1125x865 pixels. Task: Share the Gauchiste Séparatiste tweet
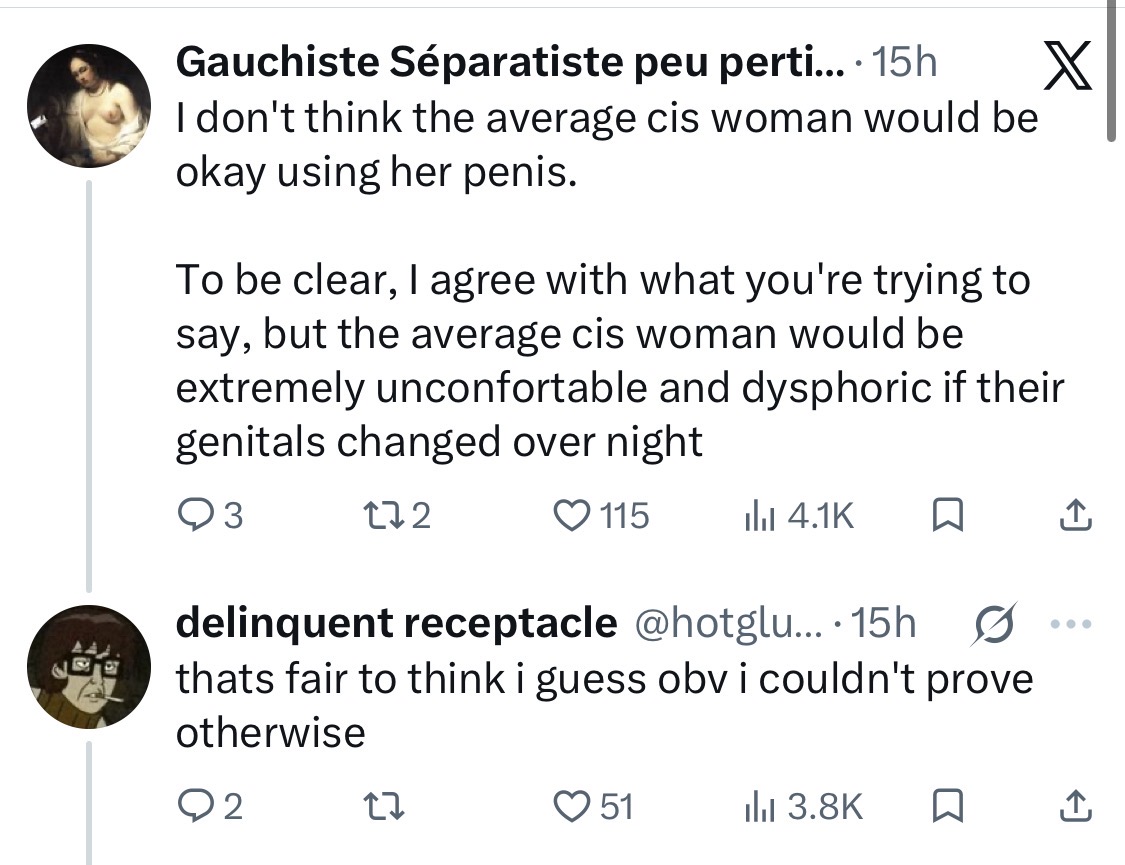coord(1075,516)
